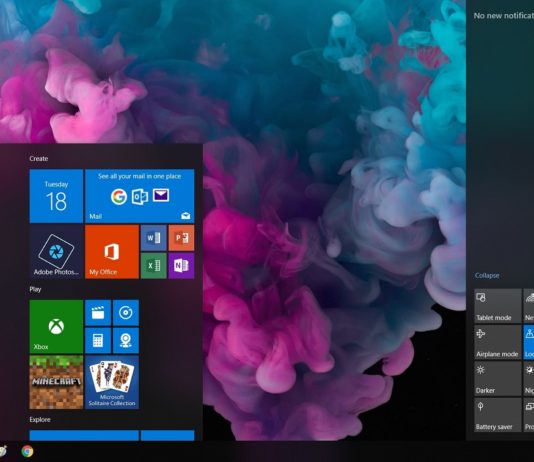The height and width of the screenshot is (462, 534).
Task: Click the Google icon in Mail tile
Action: [119, 196]
